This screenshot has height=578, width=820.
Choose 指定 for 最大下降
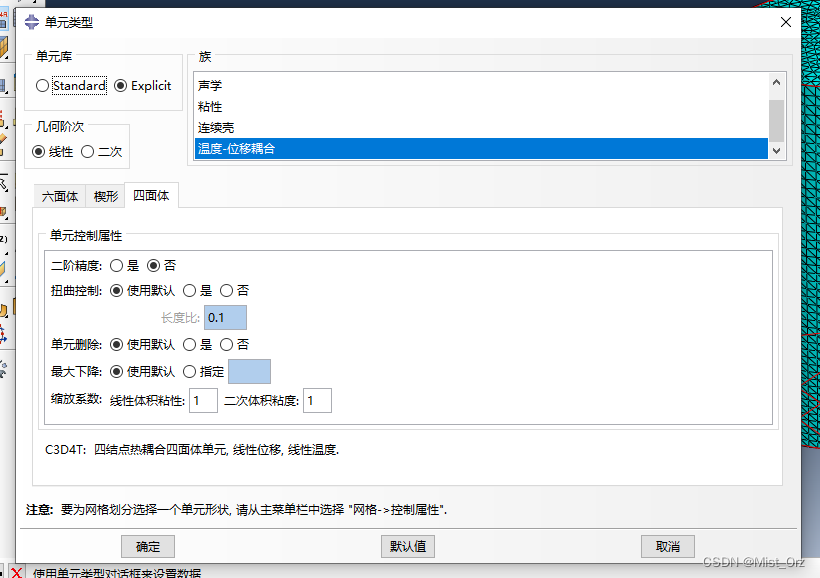pos(190,371)
